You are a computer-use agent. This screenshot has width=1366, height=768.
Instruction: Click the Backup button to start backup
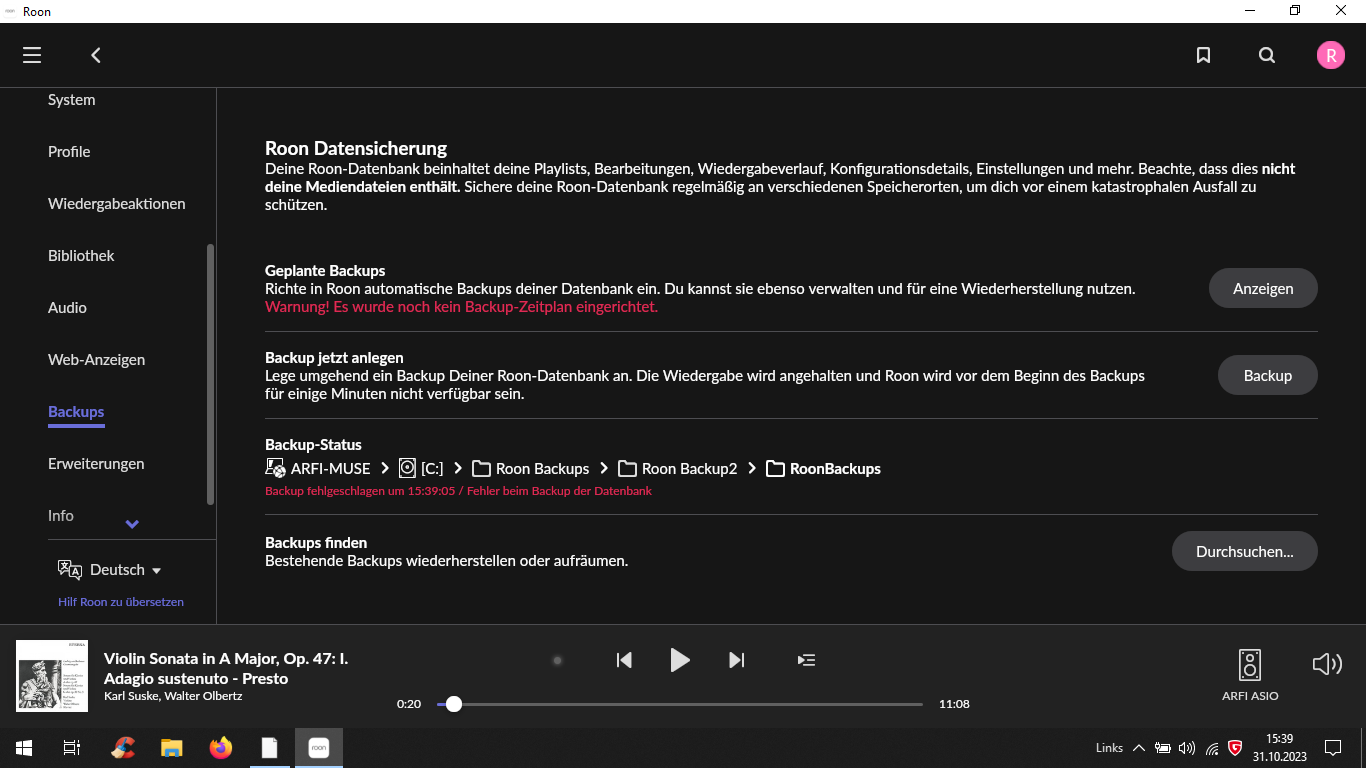coord(1267,376)
